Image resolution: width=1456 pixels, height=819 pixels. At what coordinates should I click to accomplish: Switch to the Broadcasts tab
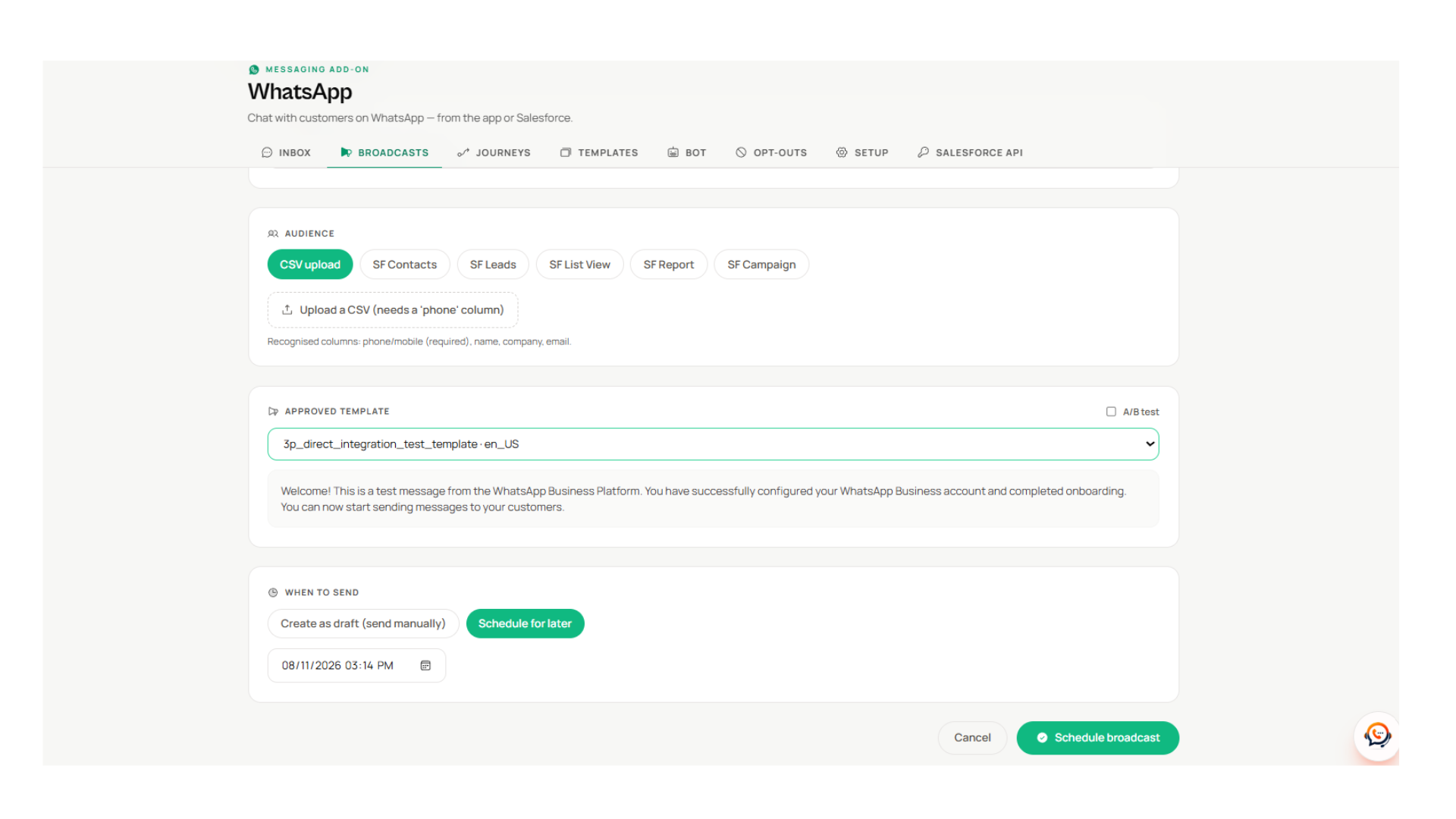pos(384,152)
